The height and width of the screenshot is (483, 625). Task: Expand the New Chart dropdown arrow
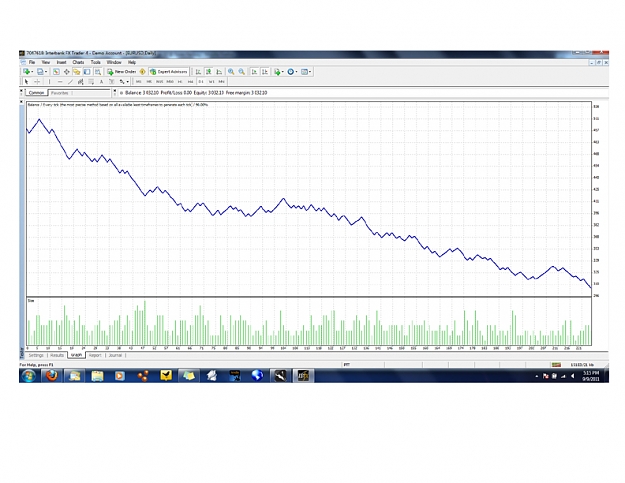coord(32,72)
